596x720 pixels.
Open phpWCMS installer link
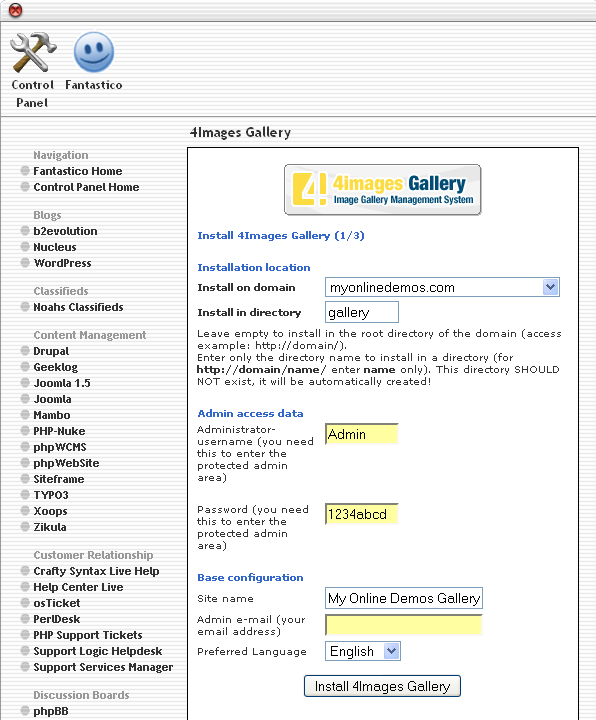tap(60, 447)
